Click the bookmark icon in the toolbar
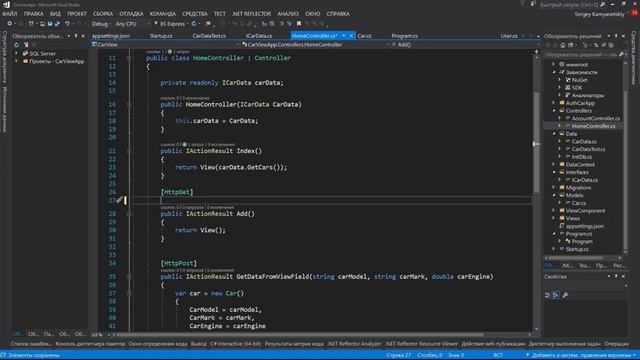This screenshot has height=360, width=640. click(299, 24)
